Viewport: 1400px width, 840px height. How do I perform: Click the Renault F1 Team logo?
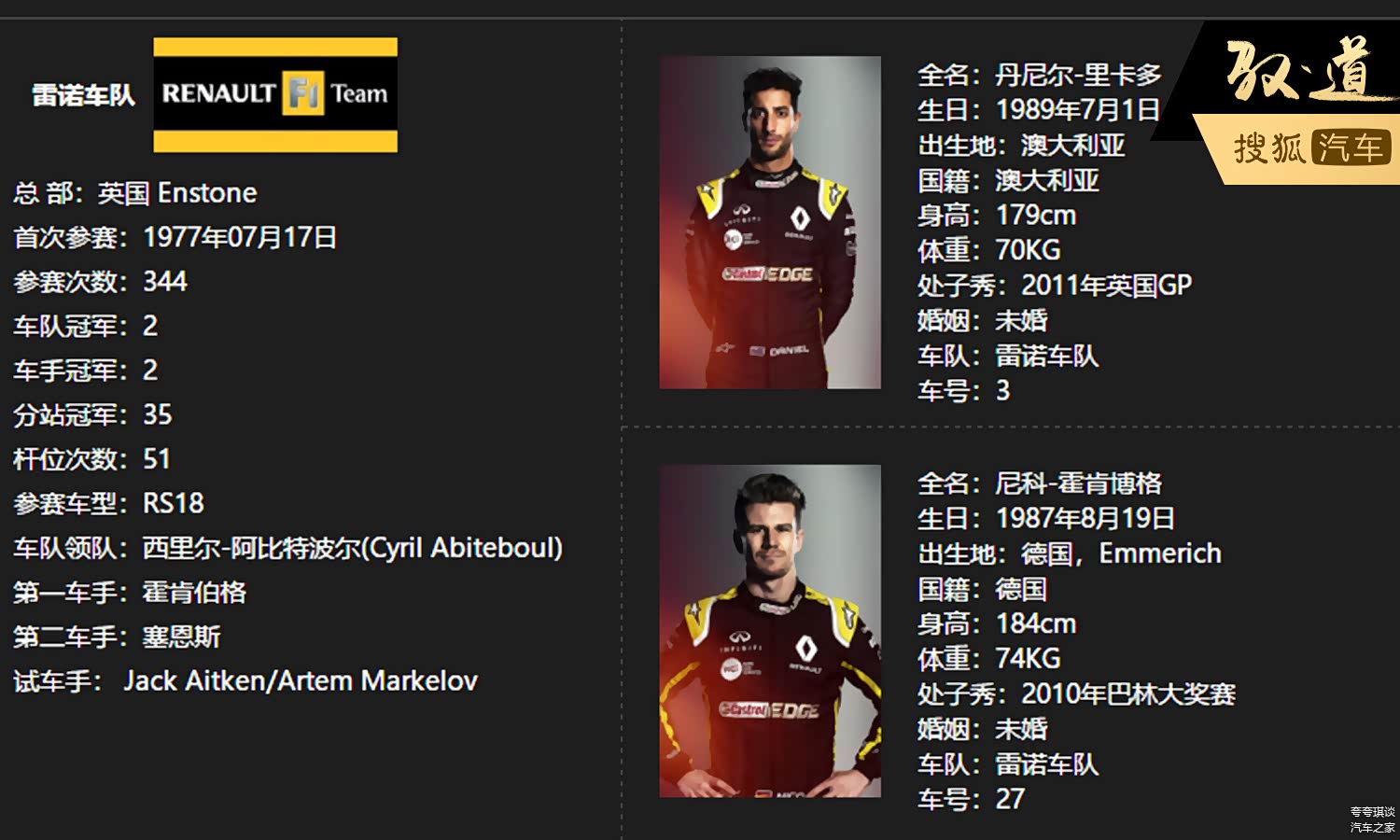pos(275,94)
